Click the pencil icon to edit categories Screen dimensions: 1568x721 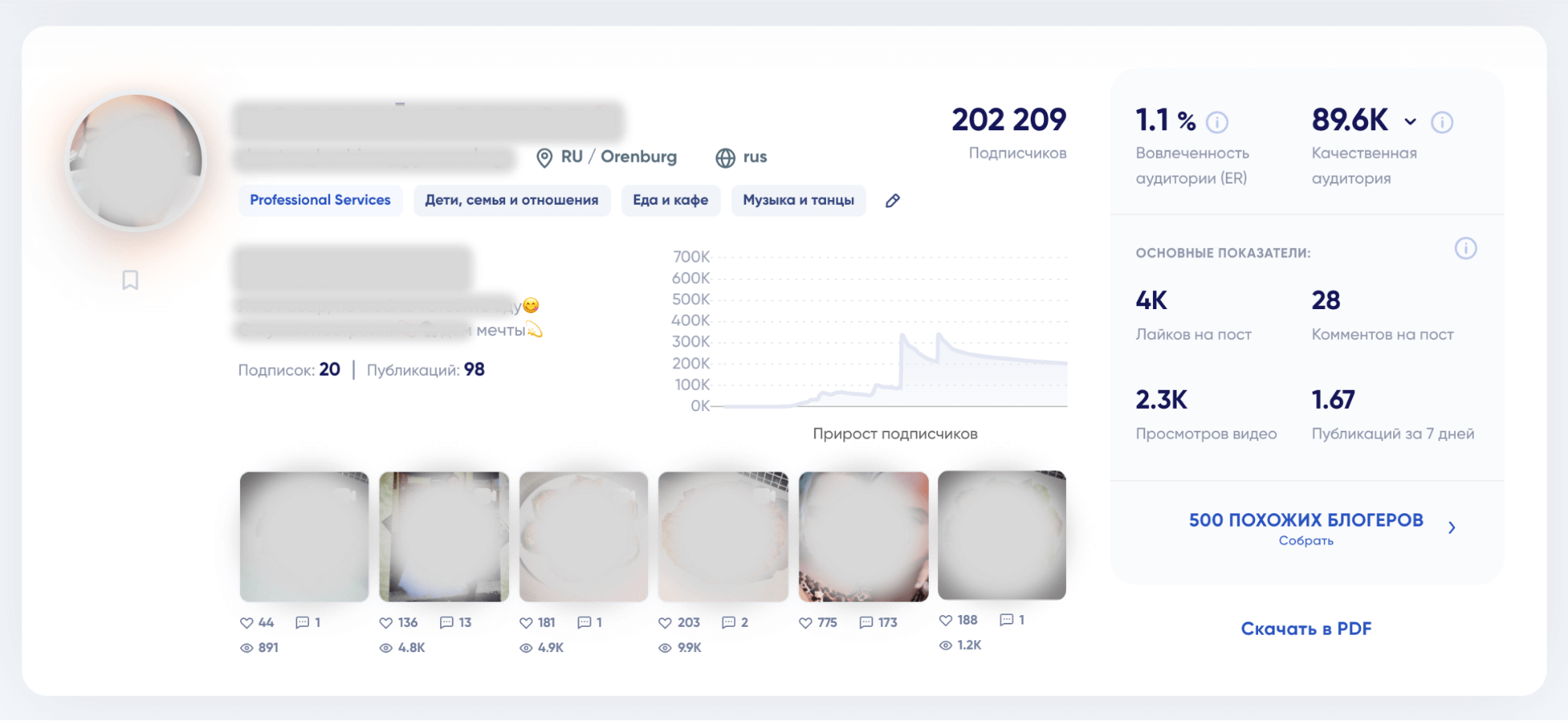[x=893, y=201]
